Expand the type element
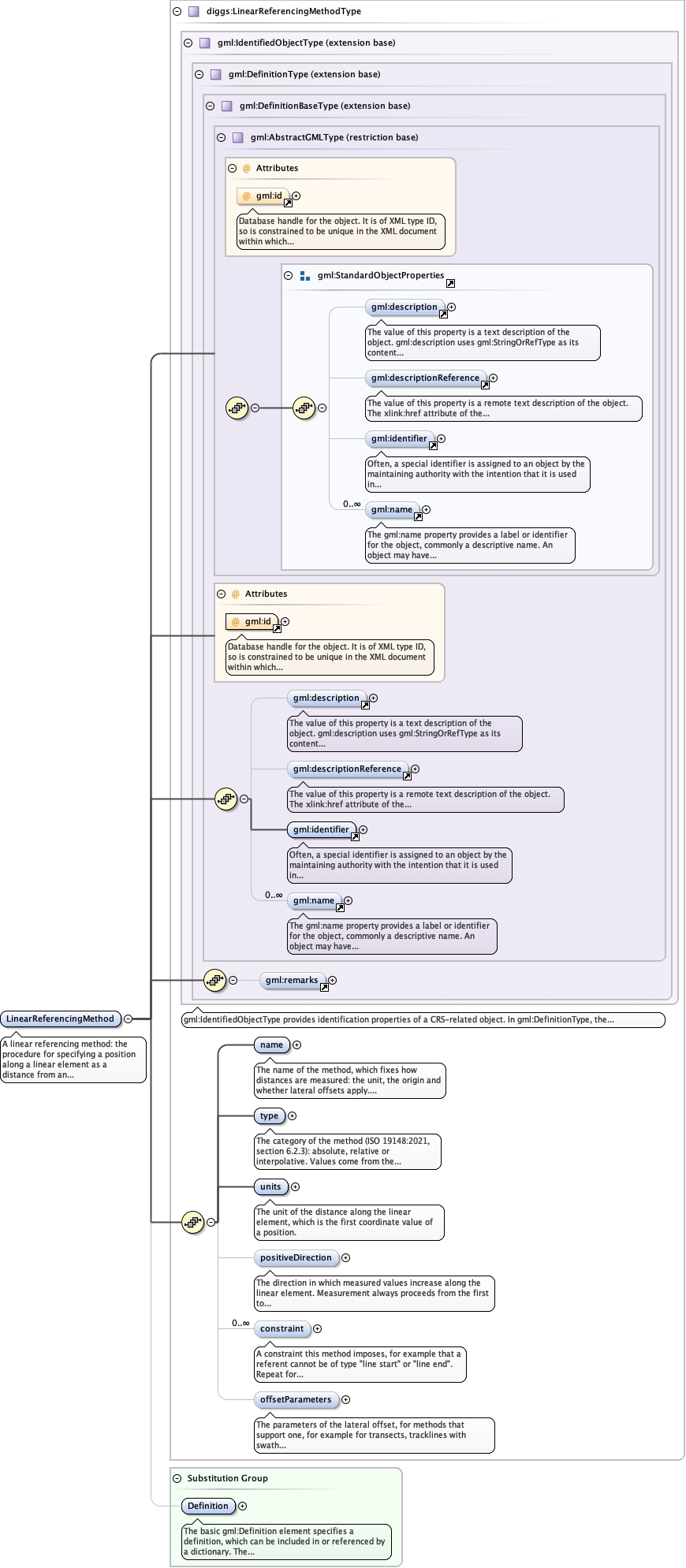Viewport: 686px width, 1568px height. pos(293,1116)
